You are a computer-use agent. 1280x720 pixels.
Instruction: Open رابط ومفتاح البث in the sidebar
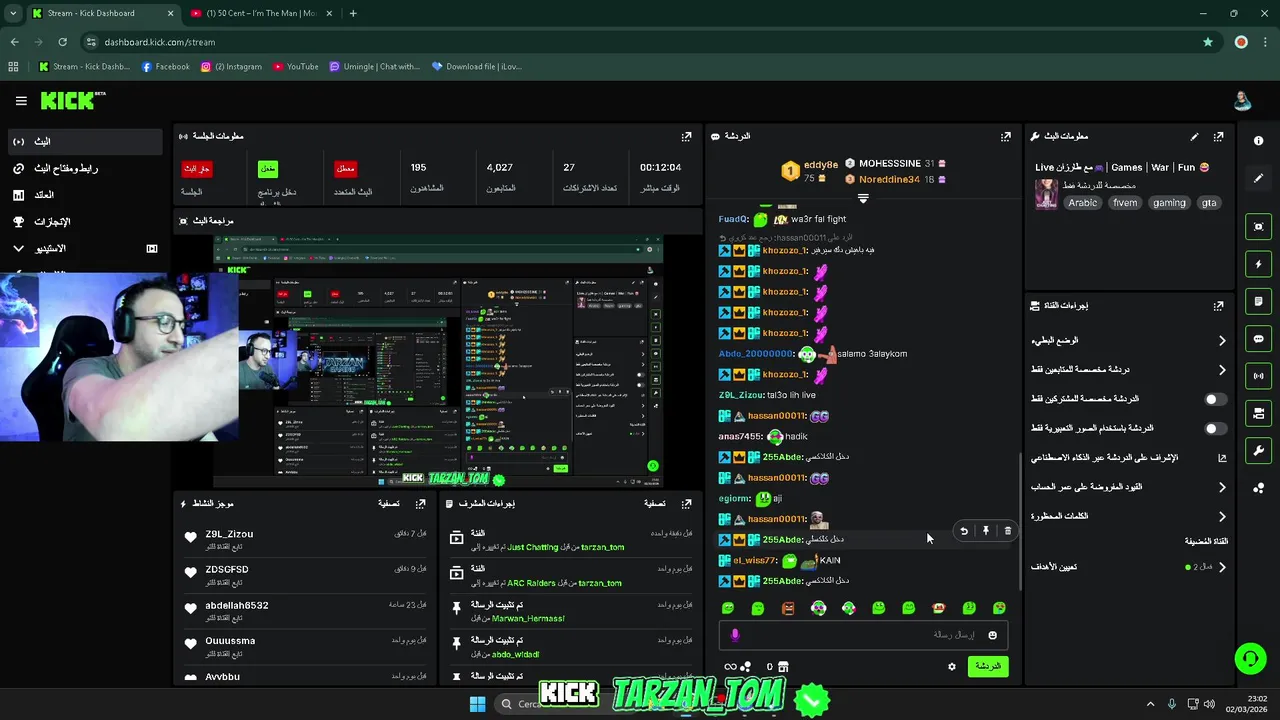pyautogui.click(x=84, y=168)
